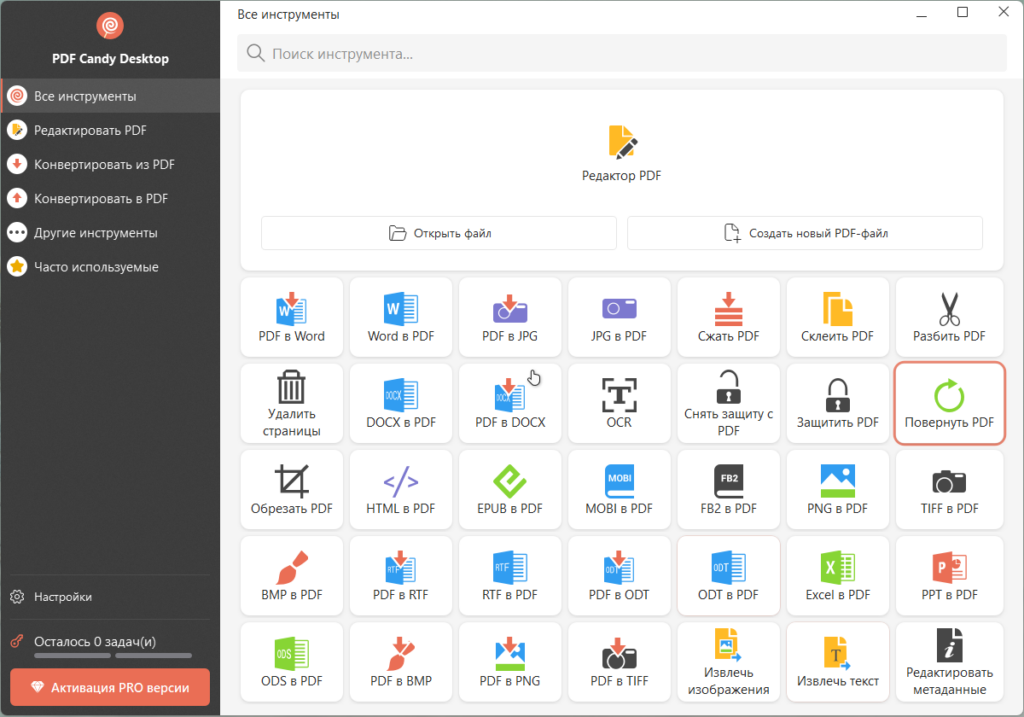
Task: Choose the PPT в PDF converter
Action: [949, 576]
